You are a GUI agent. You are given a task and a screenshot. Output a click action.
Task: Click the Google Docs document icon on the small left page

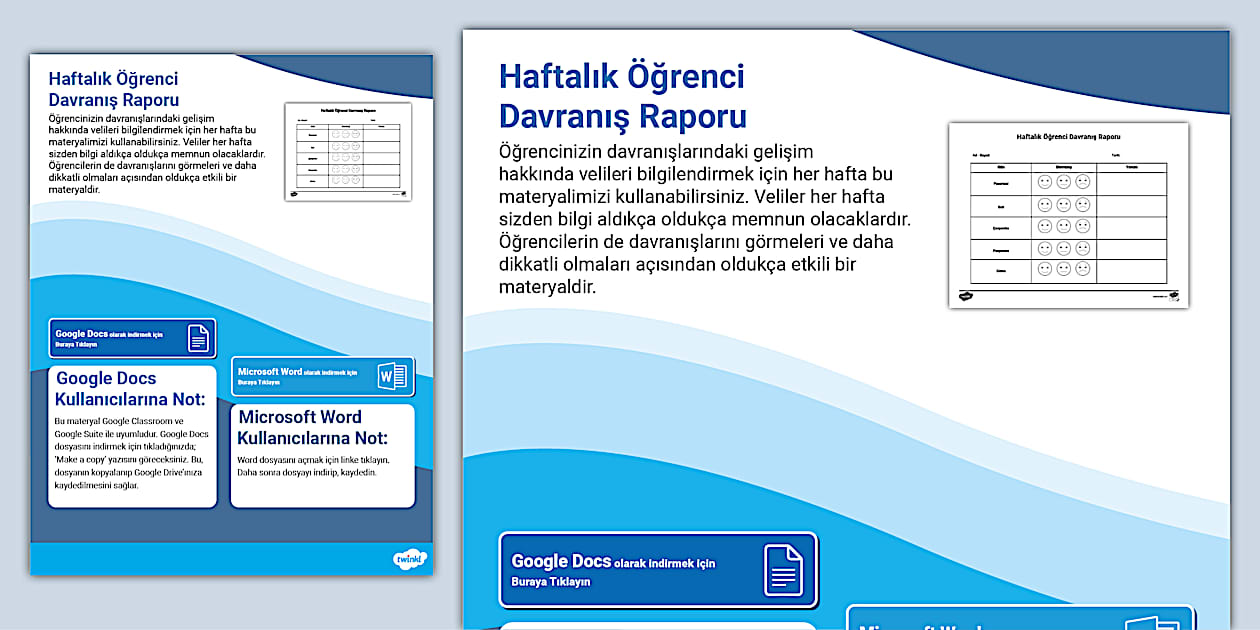point(198,339)
